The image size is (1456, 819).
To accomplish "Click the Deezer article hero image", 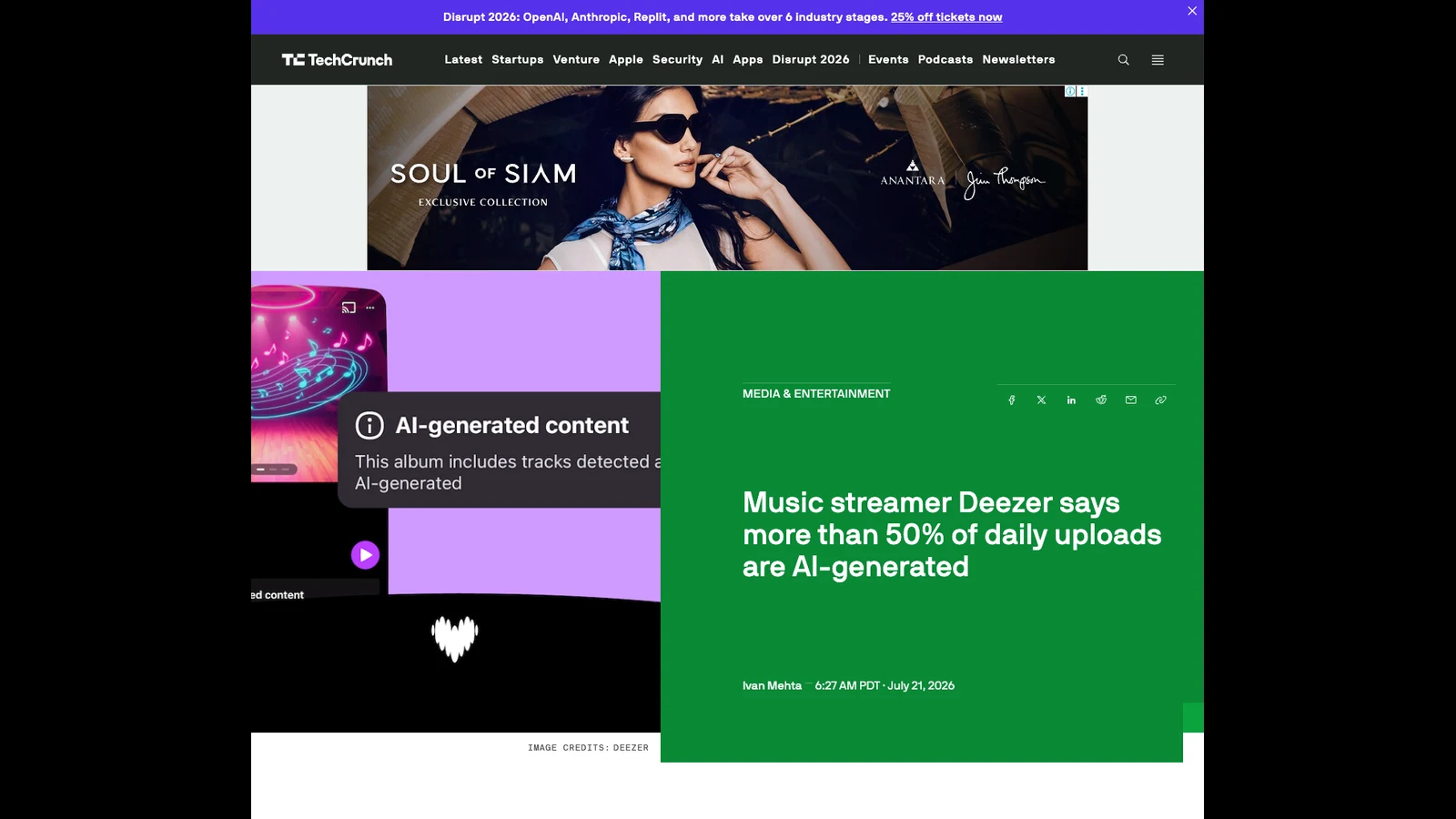I will [x=456, y=501].
